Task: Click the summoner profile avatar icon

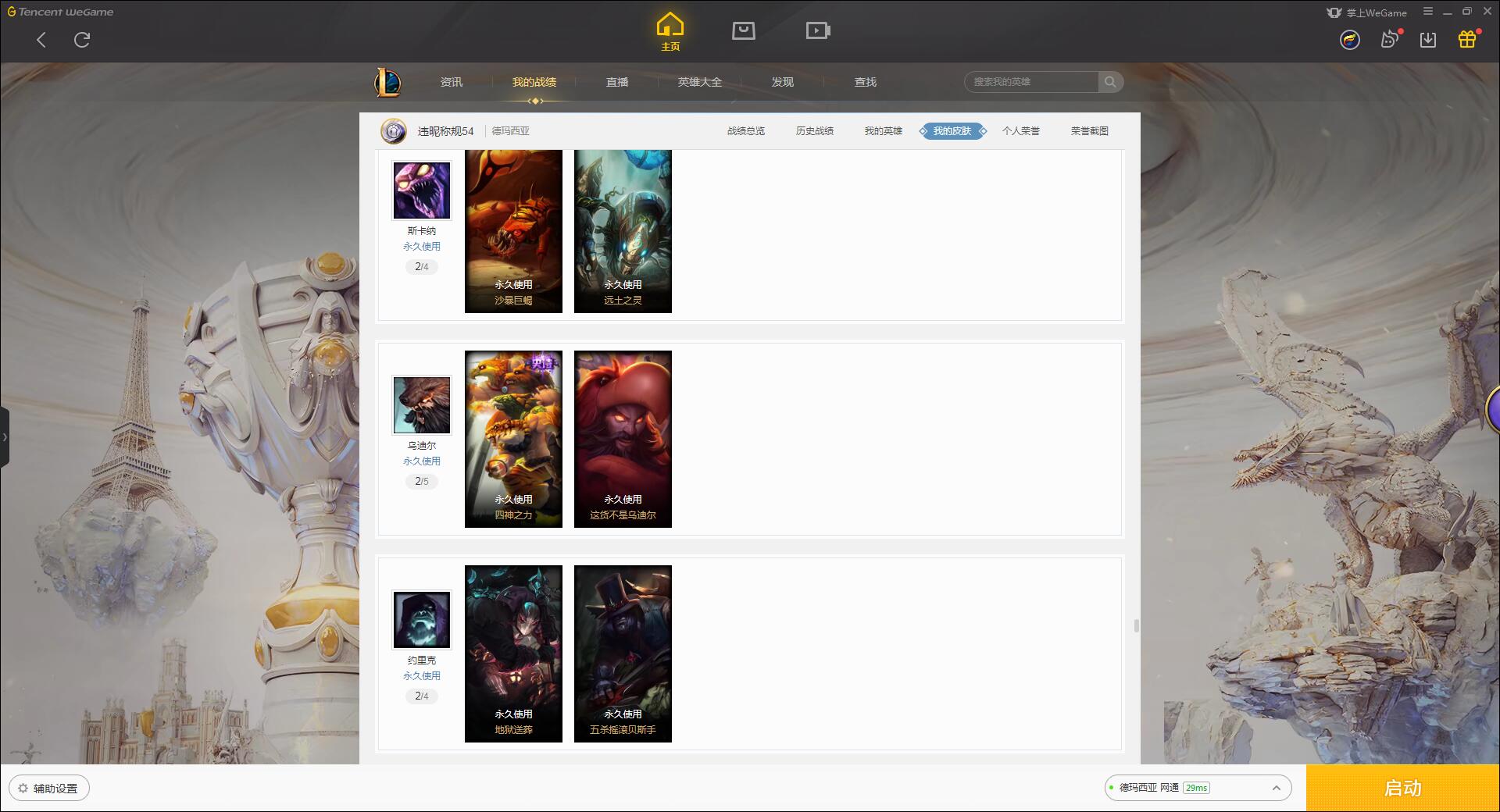Action: 394,131
